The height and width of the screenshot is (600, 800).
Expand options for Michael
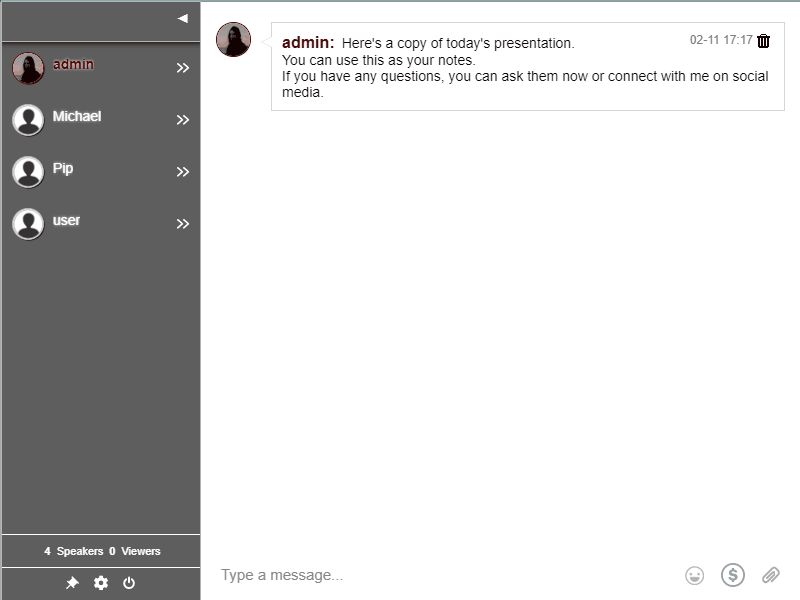183,120
